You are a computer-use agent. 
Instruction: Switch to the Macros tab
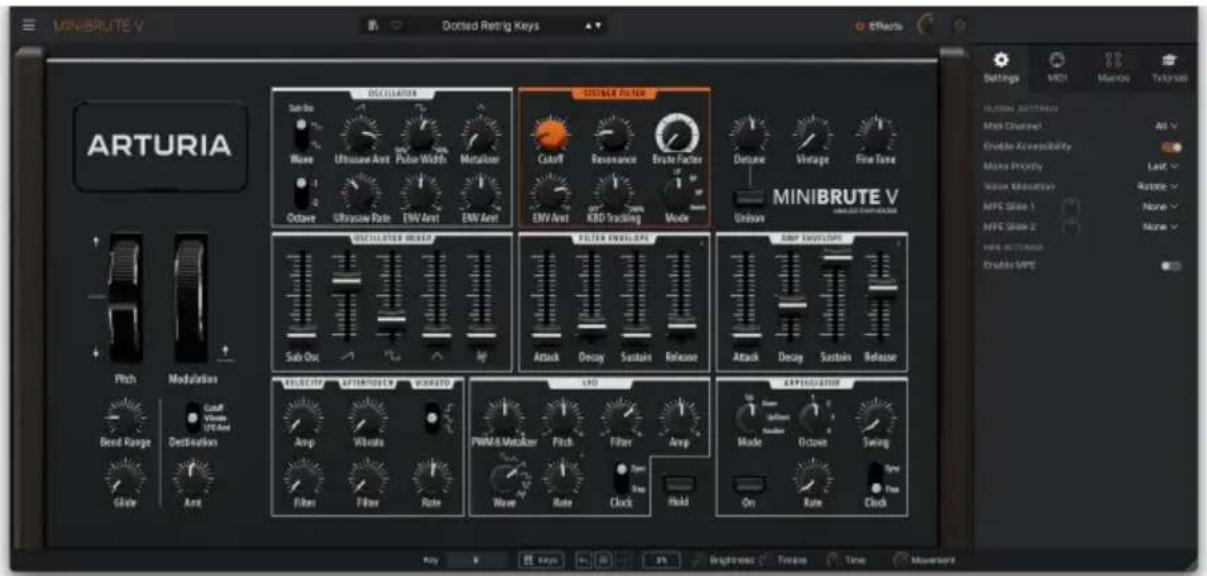[x=1112, y=67]
